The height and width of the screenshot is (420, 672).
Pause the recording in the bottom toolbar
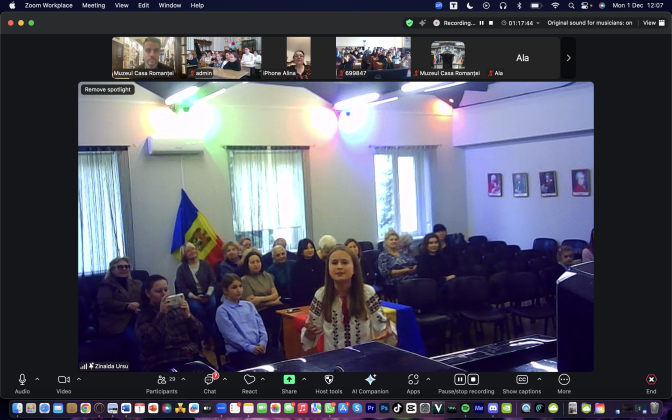460,380
